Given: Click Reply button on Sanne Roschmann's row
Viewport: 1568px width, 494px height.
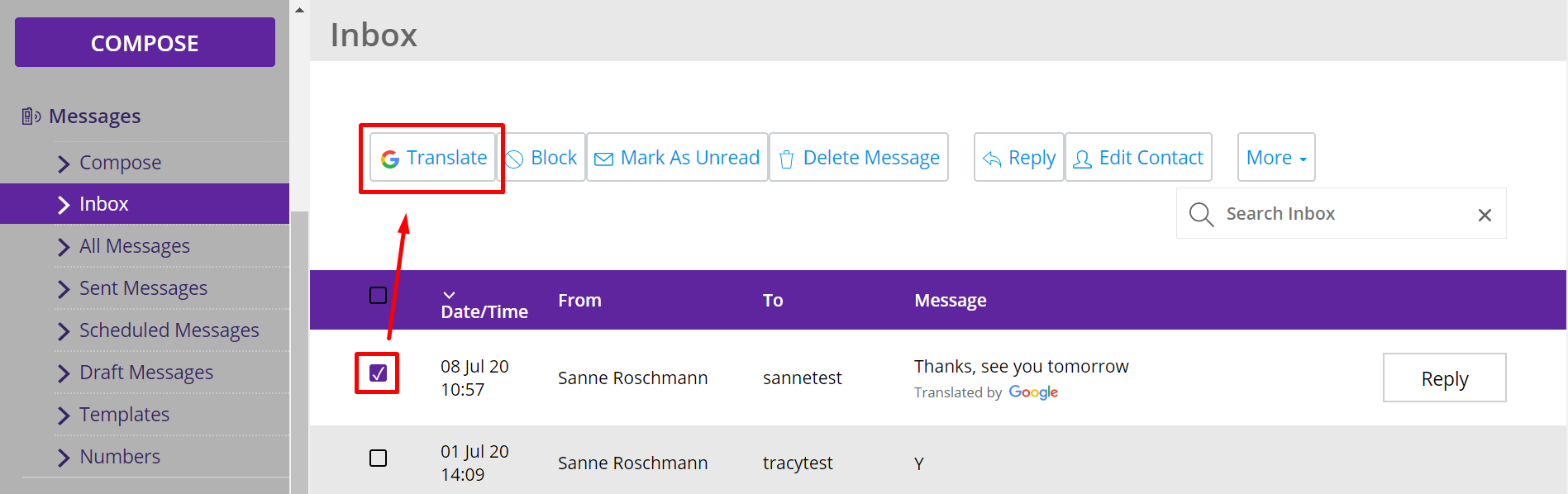Looking at the screenshot, I should [x=1444, y=378].
